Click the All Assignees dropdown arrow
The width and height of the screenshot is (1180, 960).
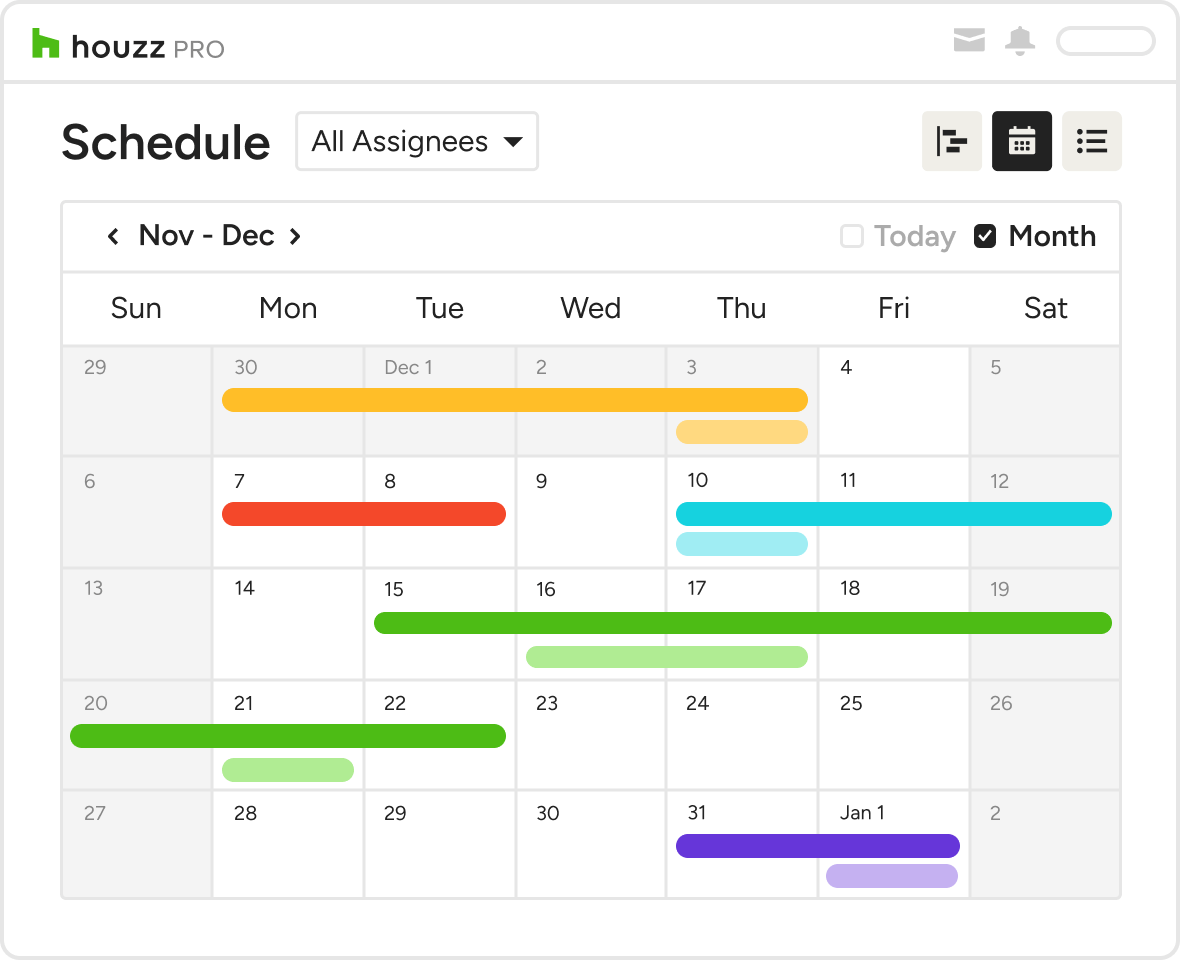(x=513, y=142)
